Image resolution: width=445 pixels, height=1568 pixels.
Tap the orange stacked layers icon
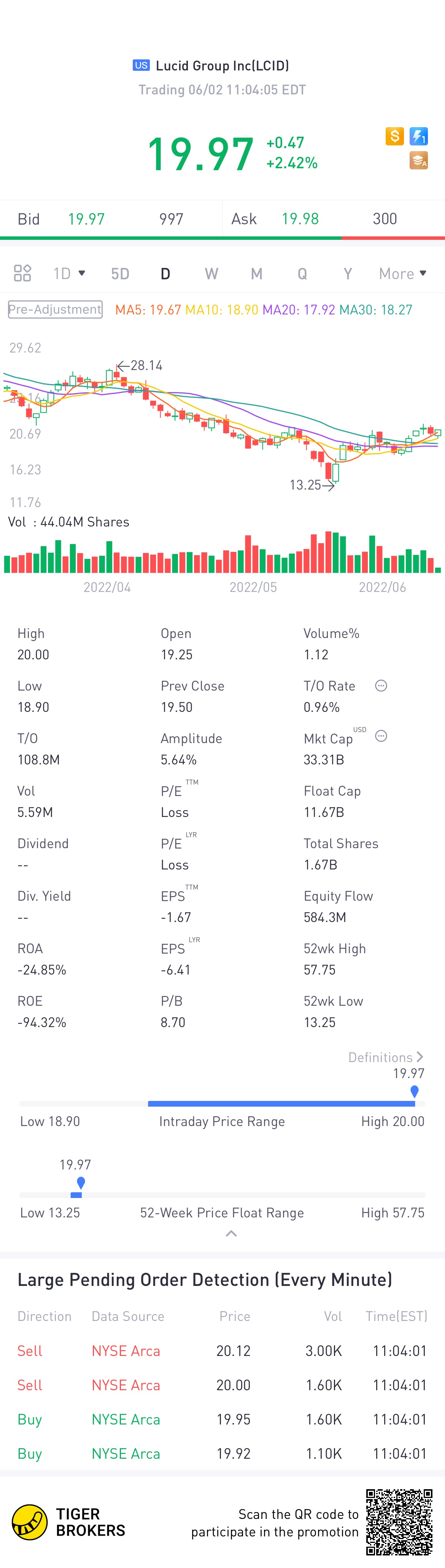tap(419, 160)
